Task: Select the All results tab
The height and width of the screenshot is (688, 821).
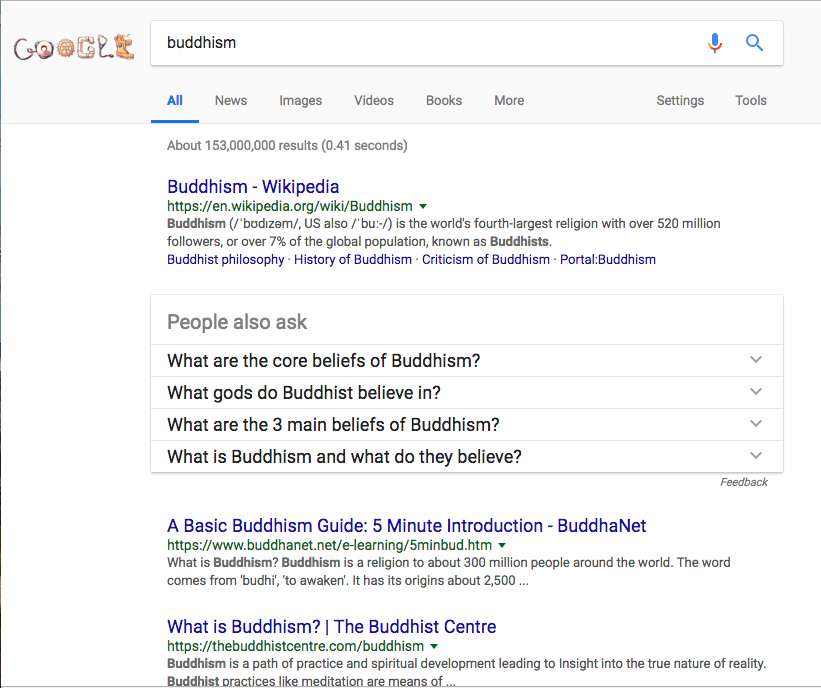Action: click(175, 101)
